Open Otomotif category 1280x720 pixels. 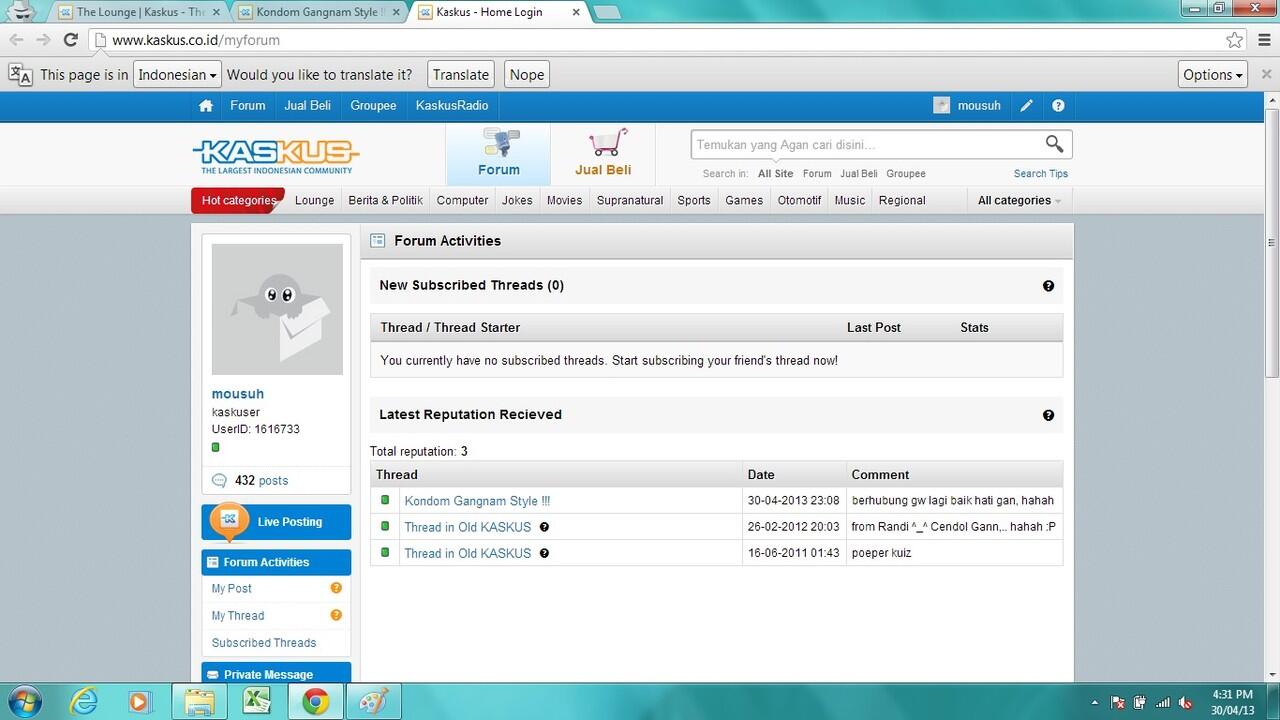[799, 200]
